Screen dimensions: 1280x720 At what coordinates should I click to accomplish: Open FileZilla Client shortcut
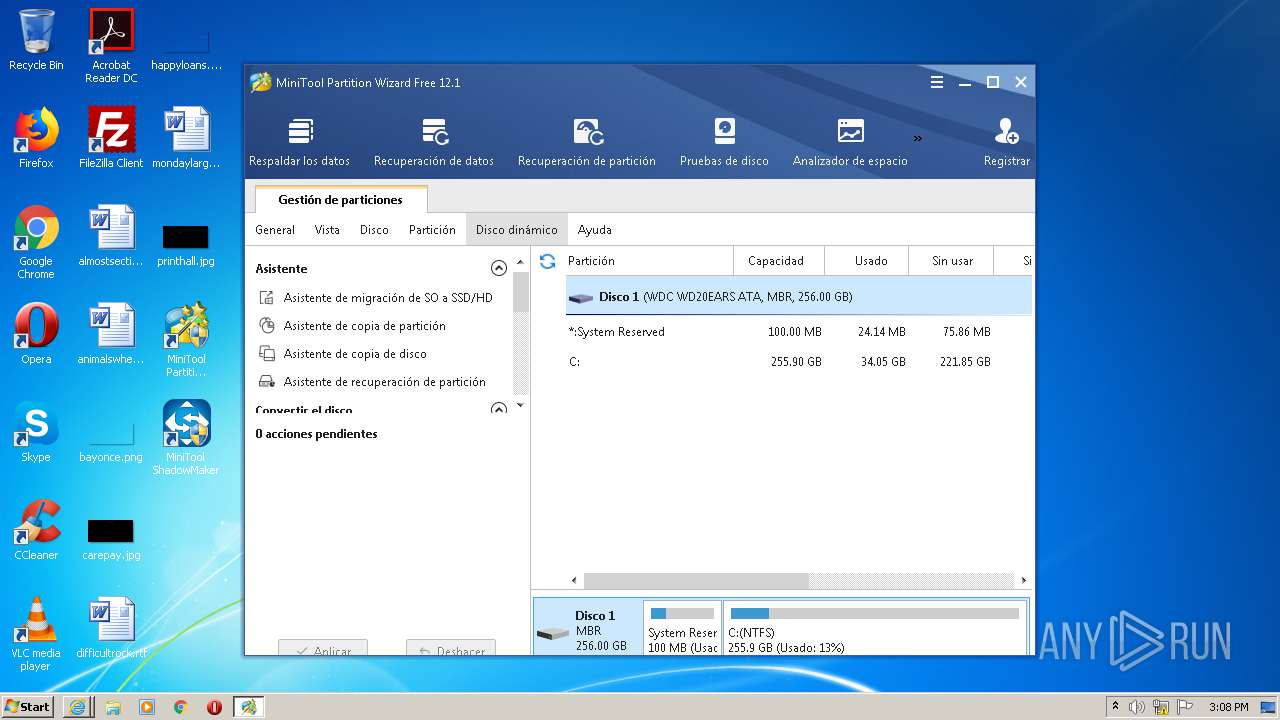pos(111,138)
